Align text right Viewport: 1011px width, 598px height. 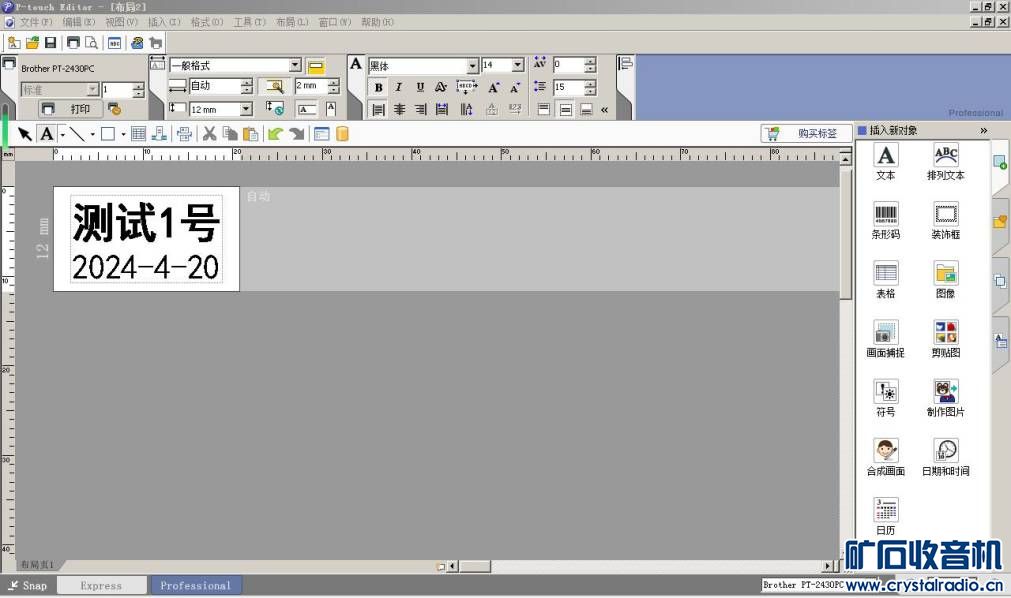420,110
